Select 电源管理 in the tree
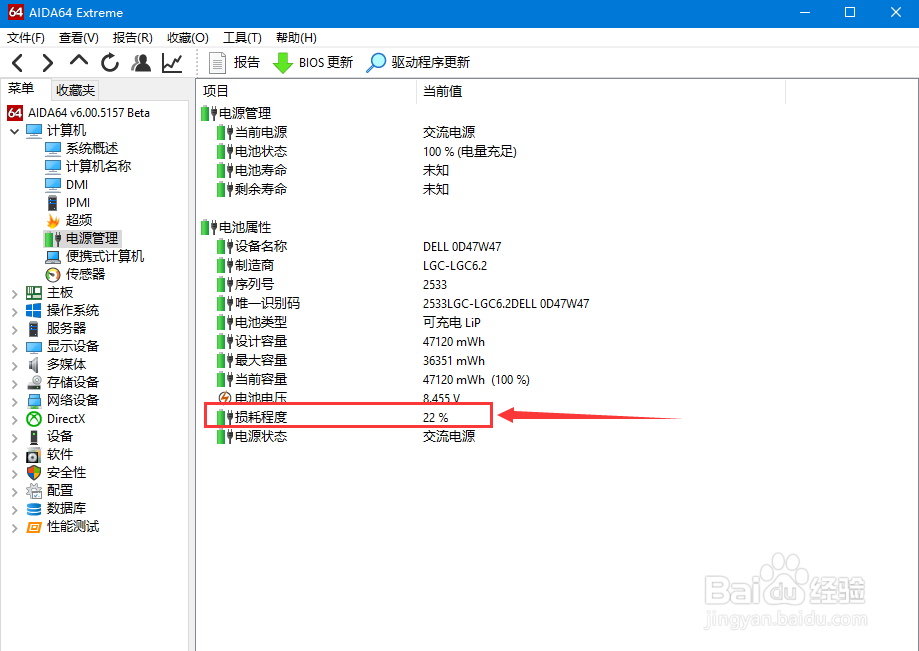Viewport: 919px width, 651px height. coord(81,238)
